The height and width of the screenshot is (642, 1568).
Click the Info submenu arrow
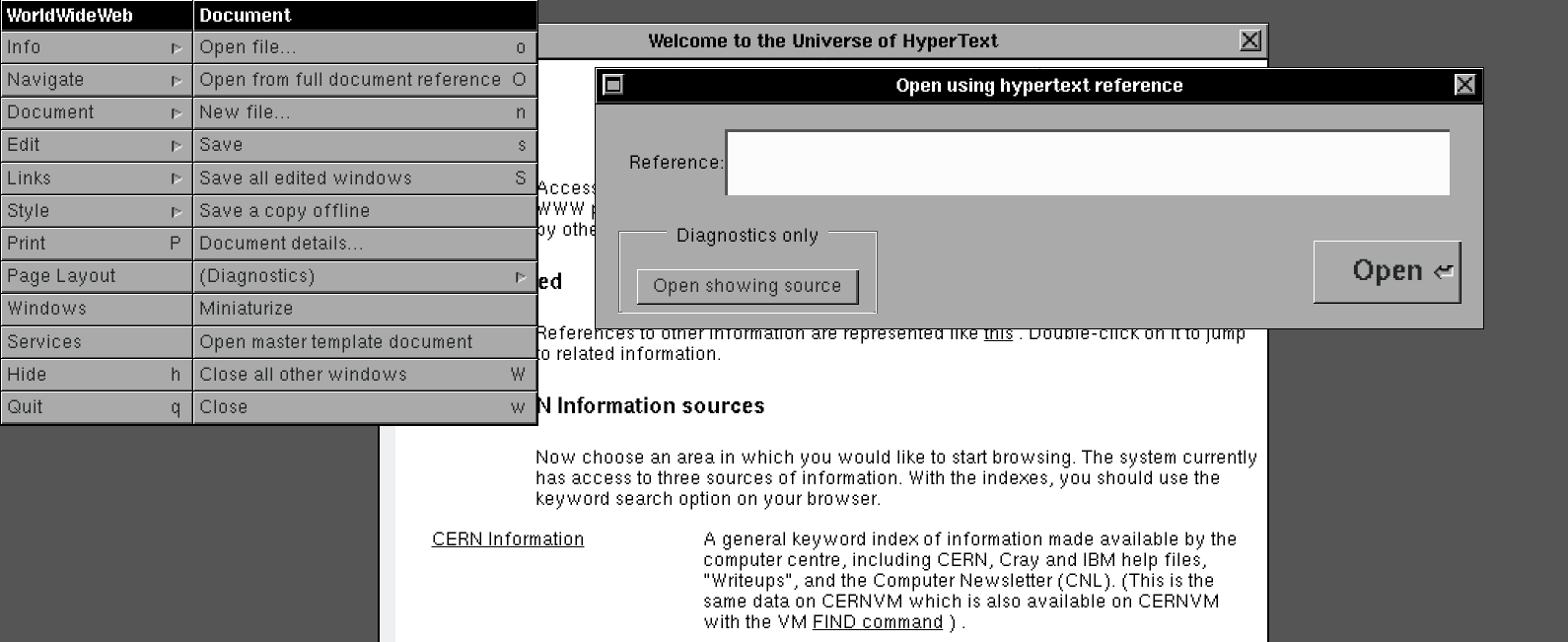point(176,47)
